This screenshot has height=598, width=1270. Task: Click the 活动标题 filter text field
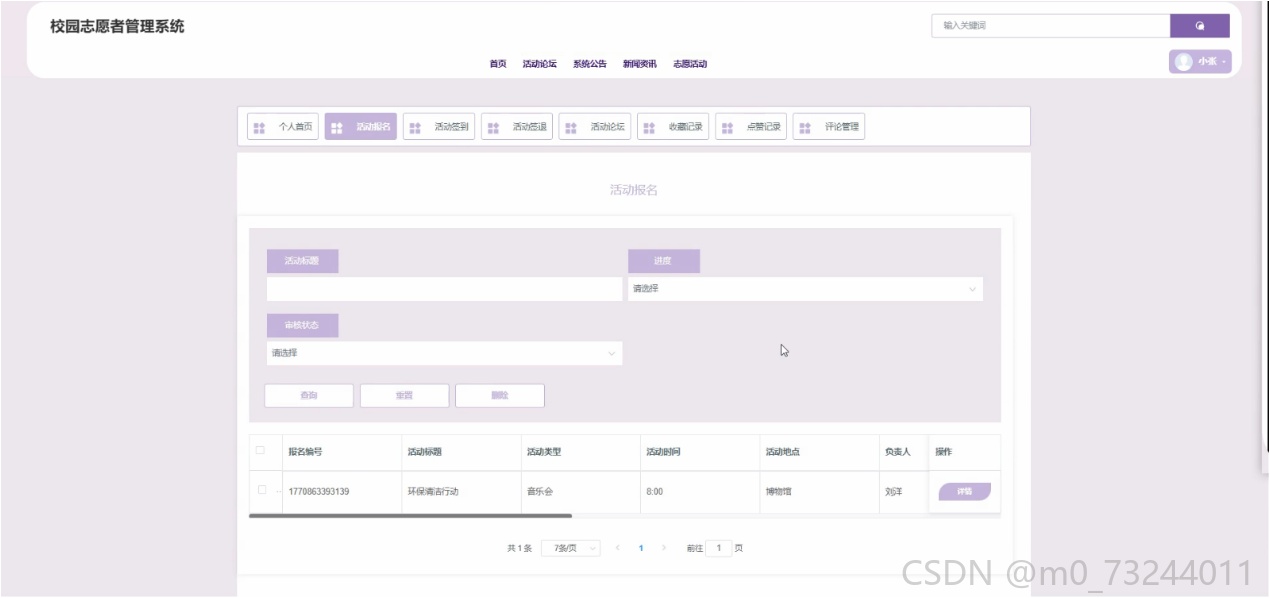pos(444,289)
